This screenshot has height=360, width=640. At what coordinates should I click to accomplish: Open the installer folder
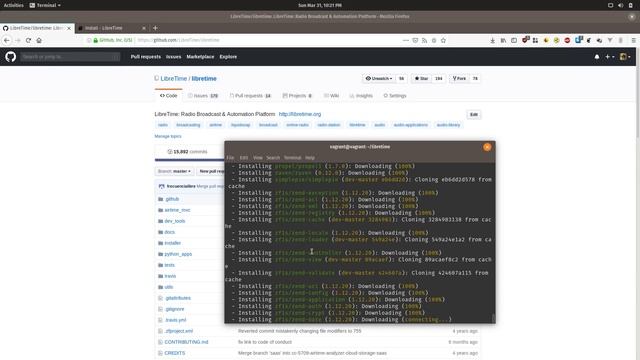(173, 243)
